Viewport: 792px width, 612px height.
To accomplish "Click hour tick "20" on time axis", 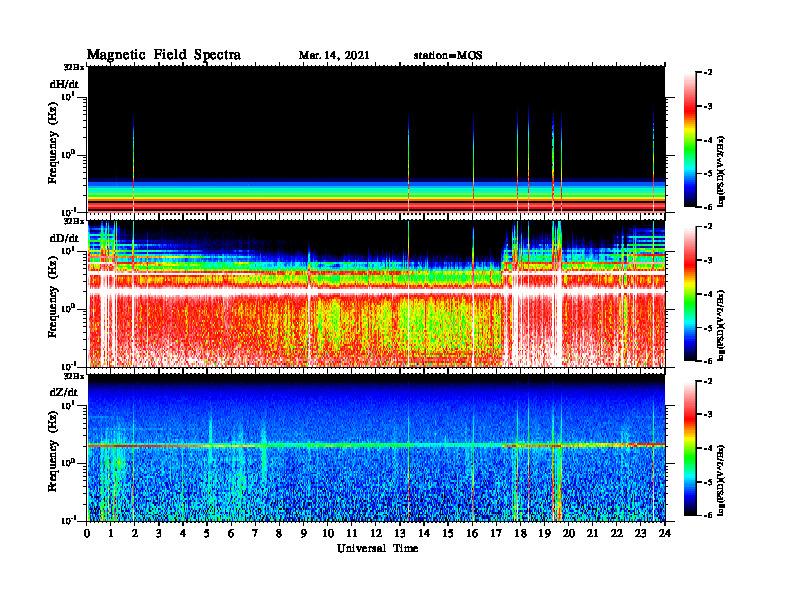I will [x=568, y=533].
